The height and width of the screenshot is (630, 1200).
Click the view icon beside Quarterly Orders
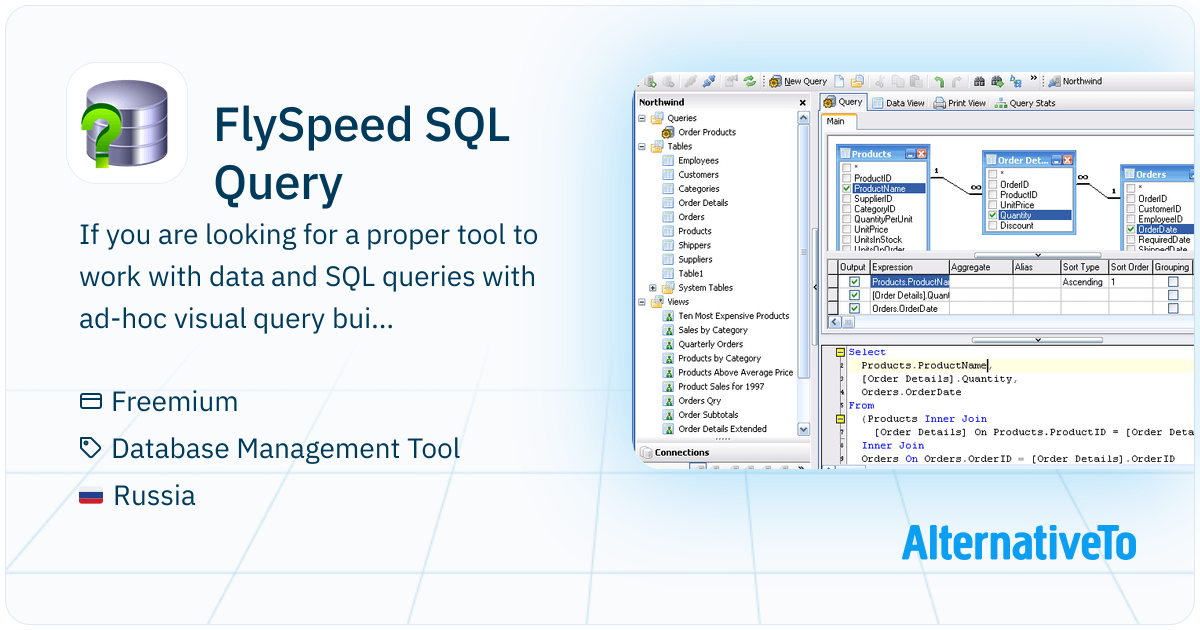[668, 344]
